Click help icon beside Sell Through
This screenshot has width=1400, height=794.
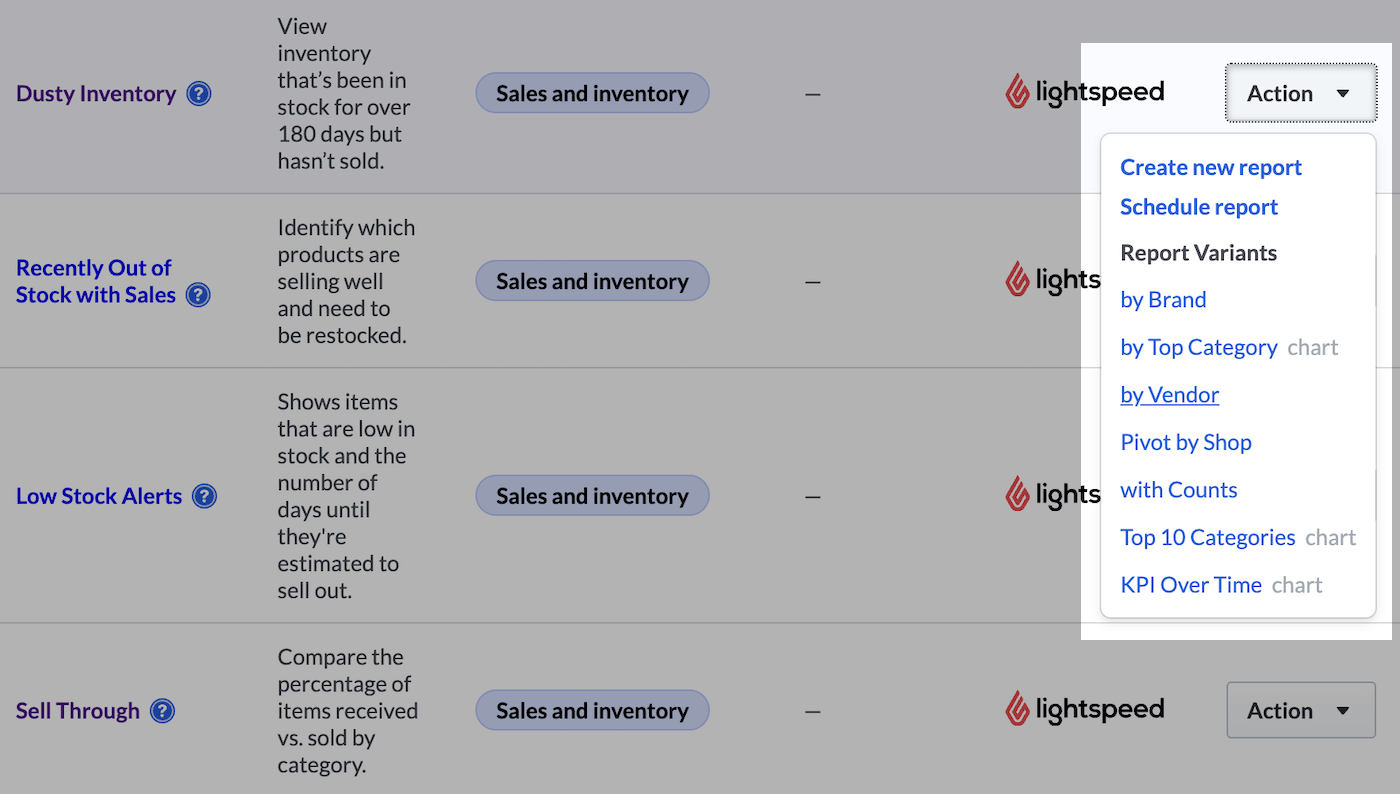[162, 711]
